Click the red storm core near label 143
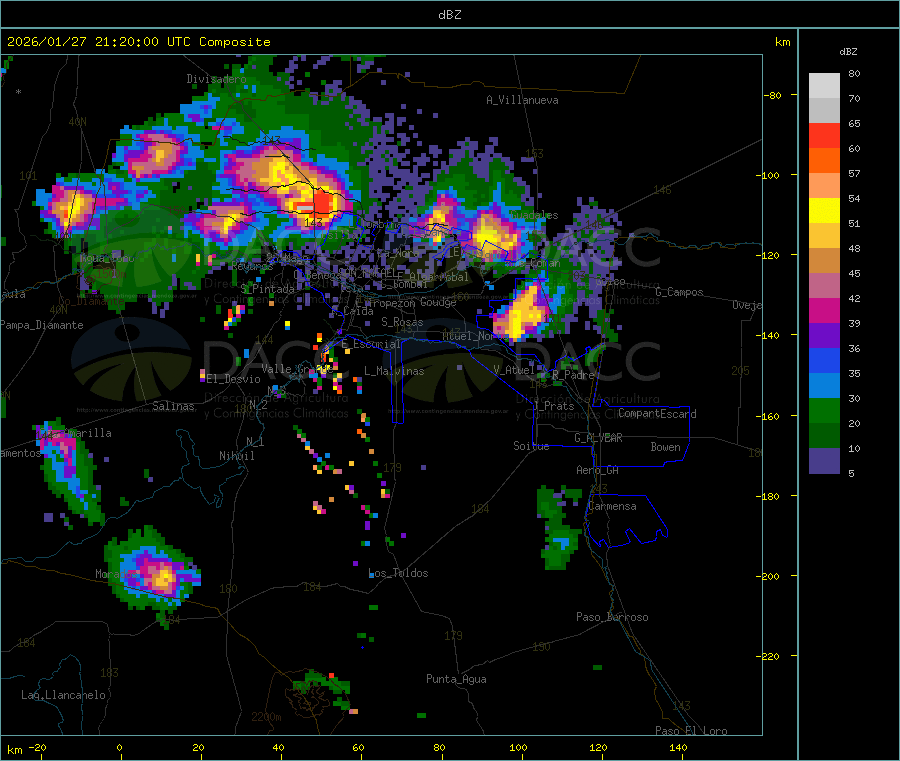 (x=322, y=203)
